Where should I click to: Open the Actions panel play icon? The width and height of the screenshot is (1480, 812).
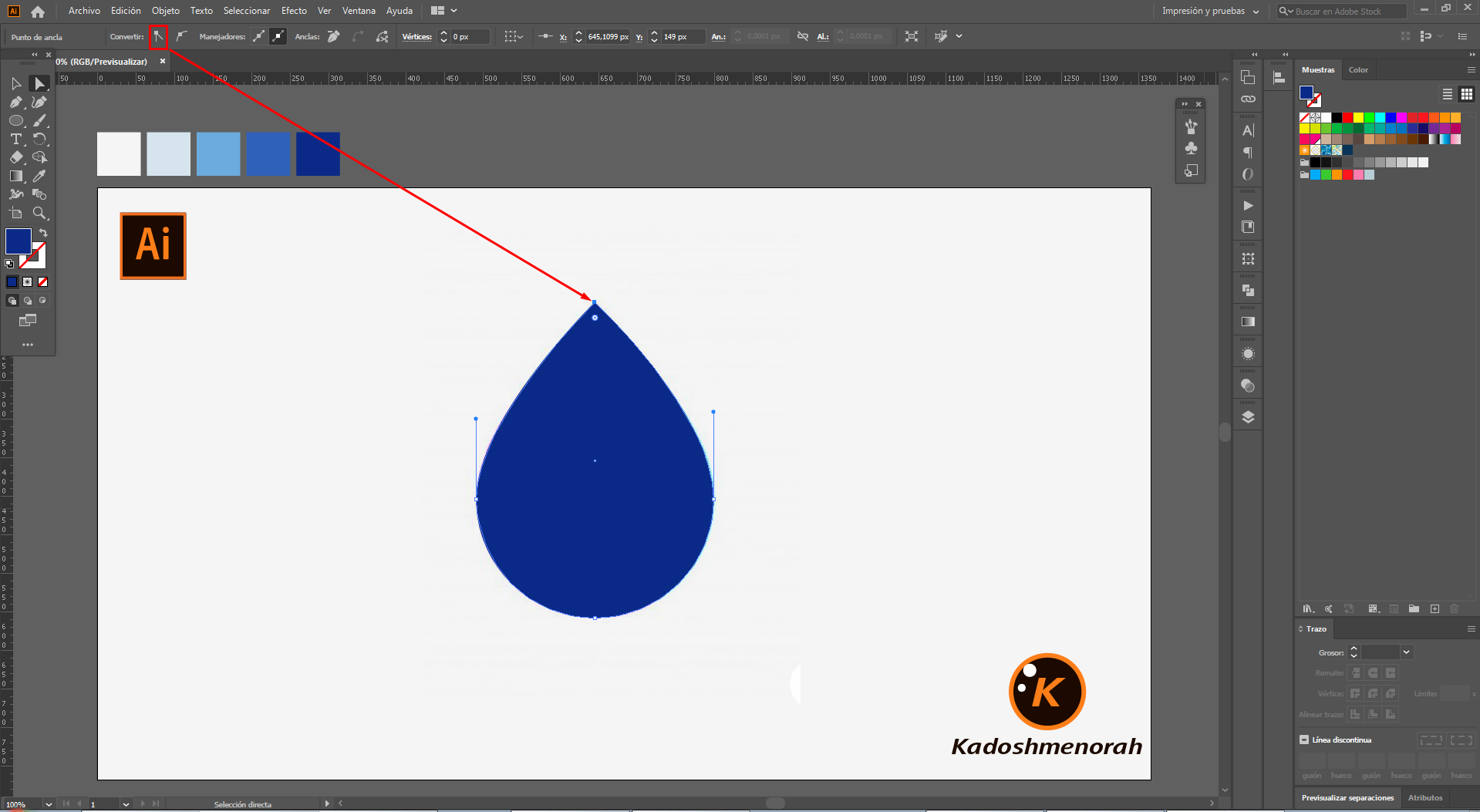click(x=1248, y=206)
